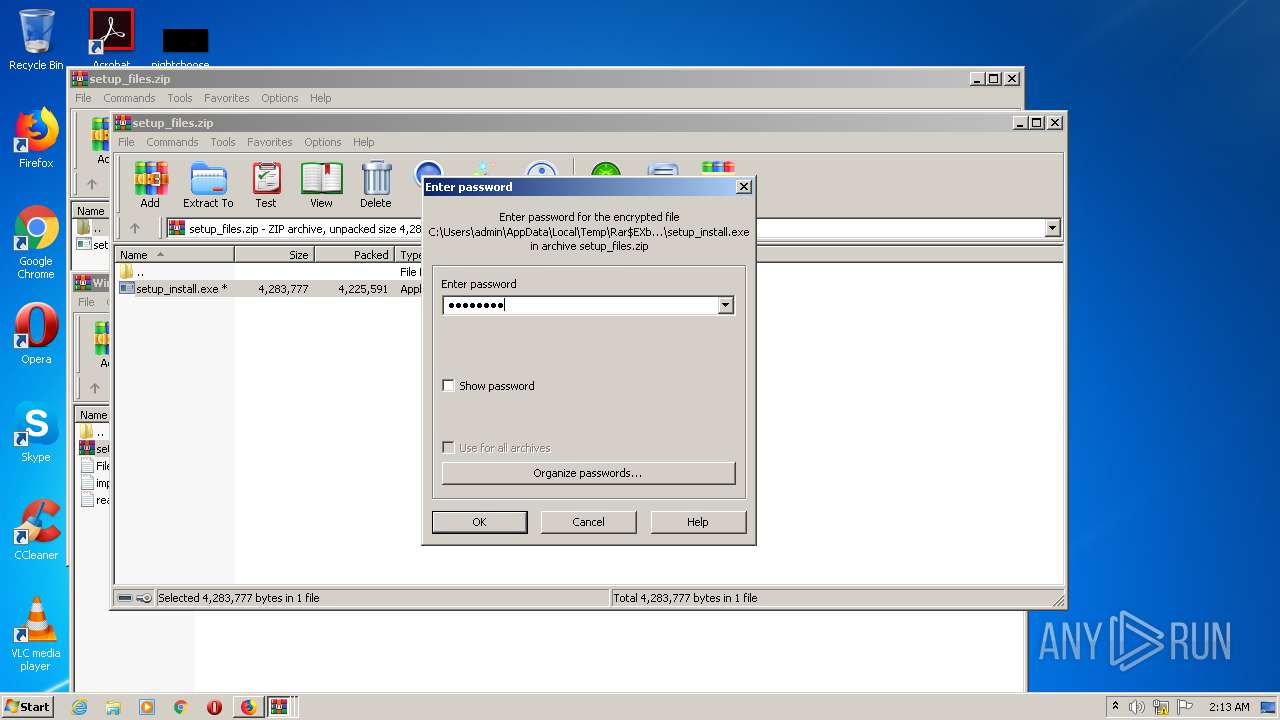Click the Add toolbar icon in WinRAR
Screen dimensions: 1280x720
coord(150,185)
